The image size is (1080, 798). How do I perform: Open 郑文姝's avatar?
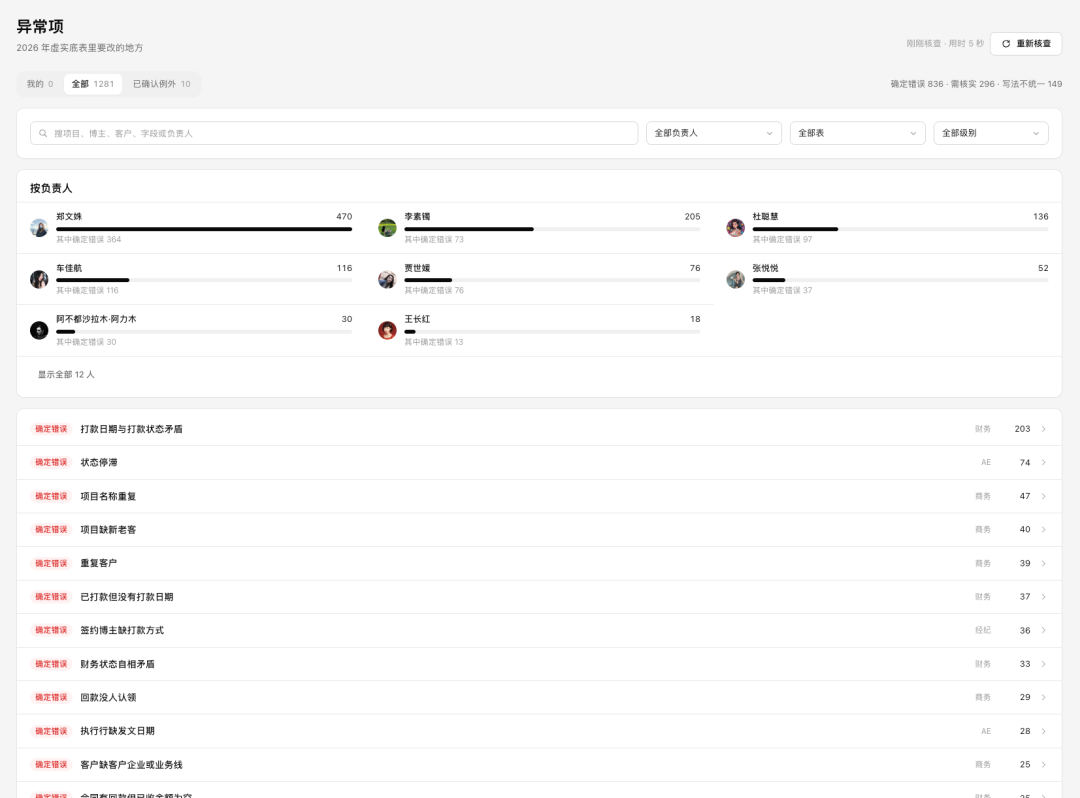tap(39, 228)
